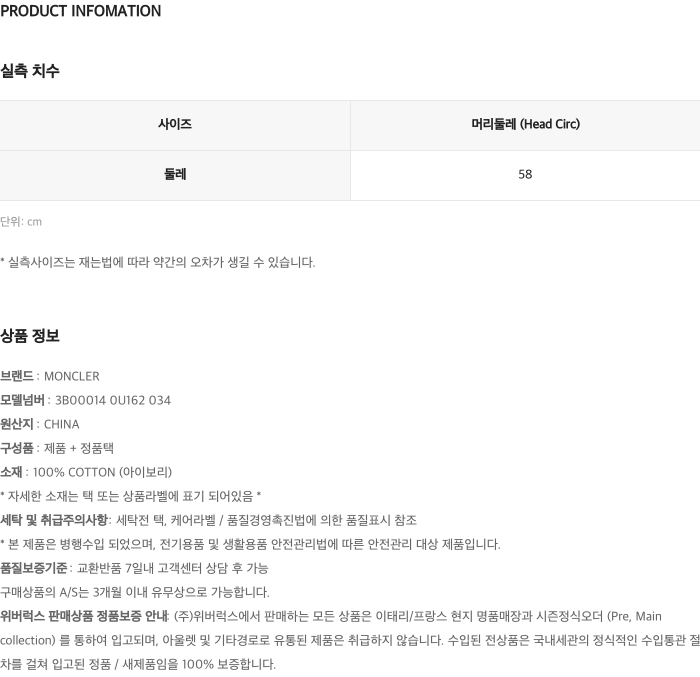The image size is (700, 677).
Task: Click the 실측사이즈 measurement error notice
Action: click(158, 262)
